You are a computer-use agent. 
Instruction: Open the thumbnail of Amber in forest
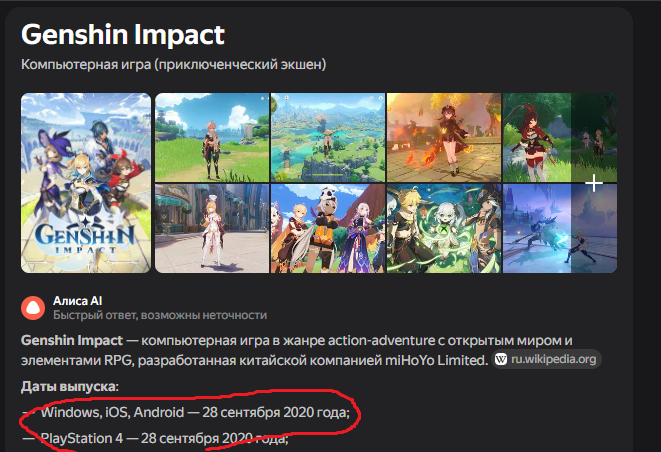point(560,137)
